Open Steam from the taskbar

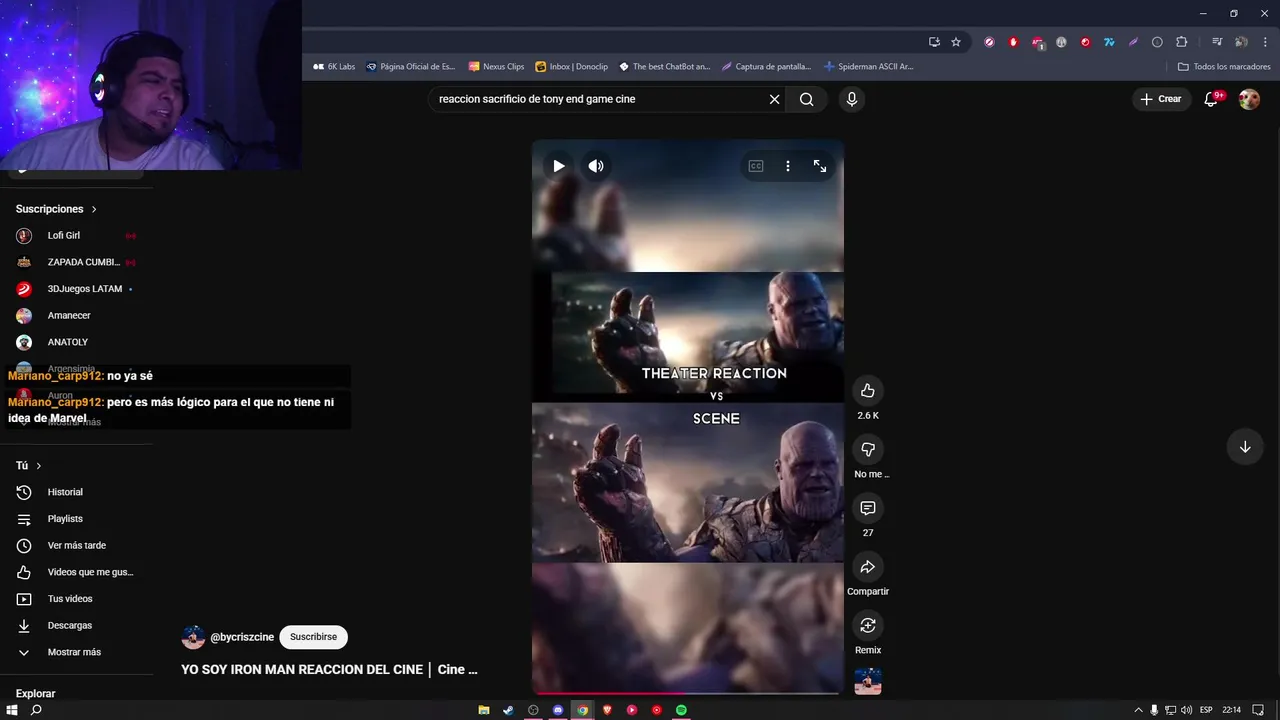(x=508, y=710)
